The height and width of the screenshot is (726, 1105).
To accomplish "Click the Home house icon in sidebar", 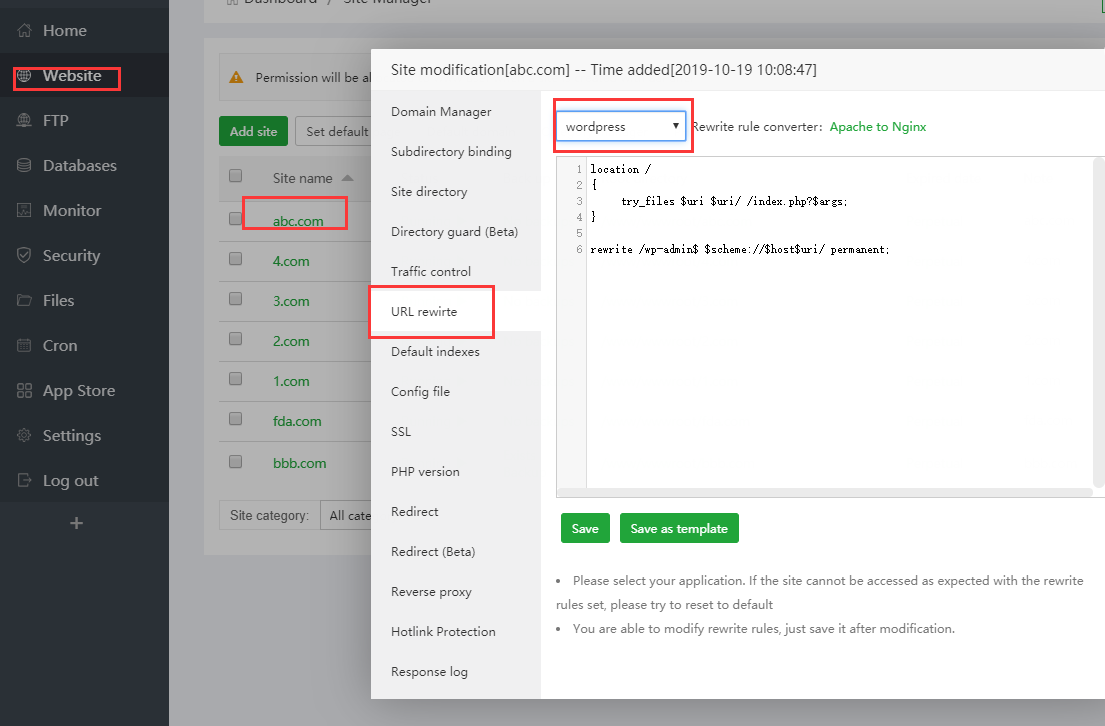I will coord(24,30).
